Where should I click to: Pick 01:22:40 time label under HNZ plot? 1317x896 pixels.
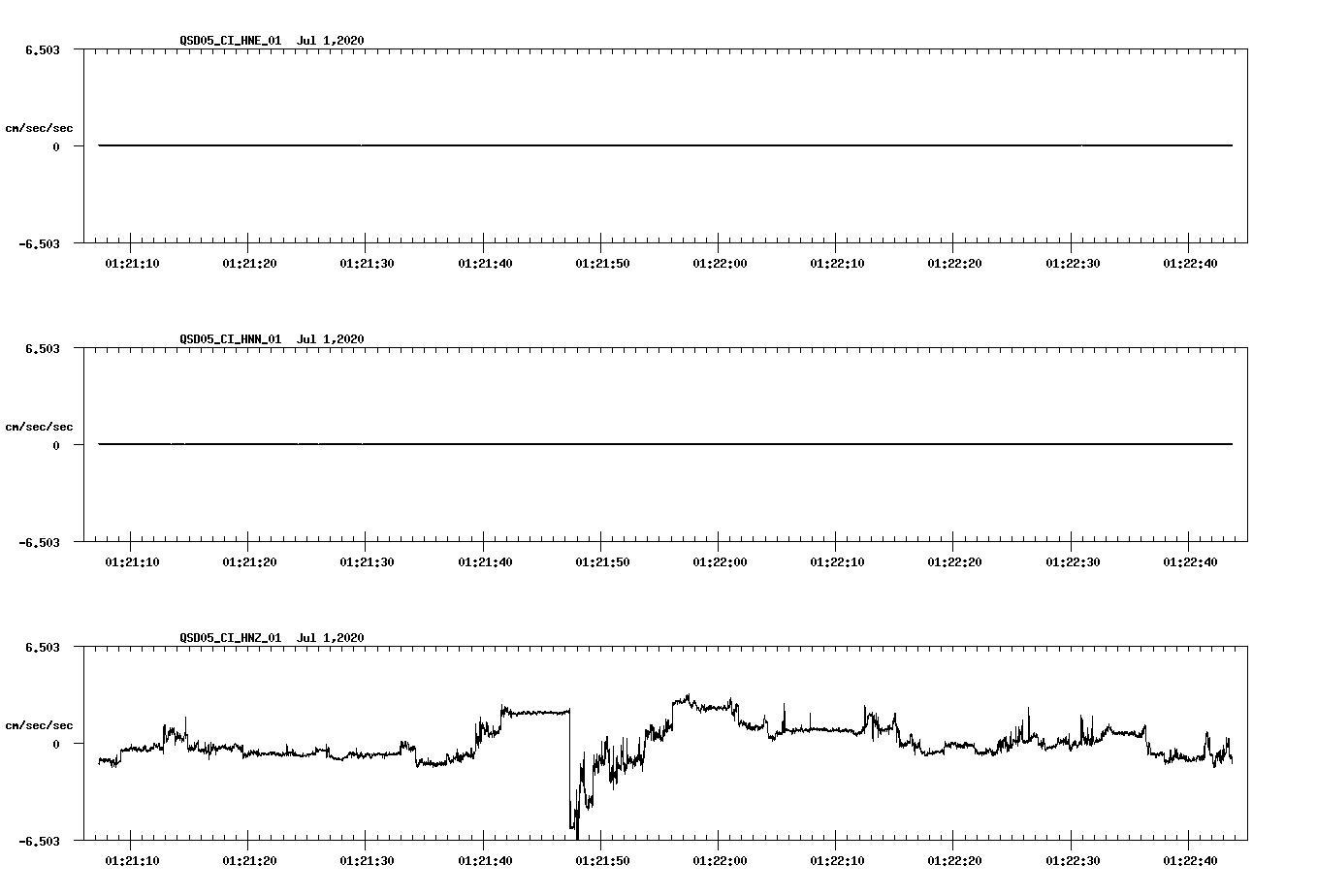pyautogui.click(x=1190, y=861)
